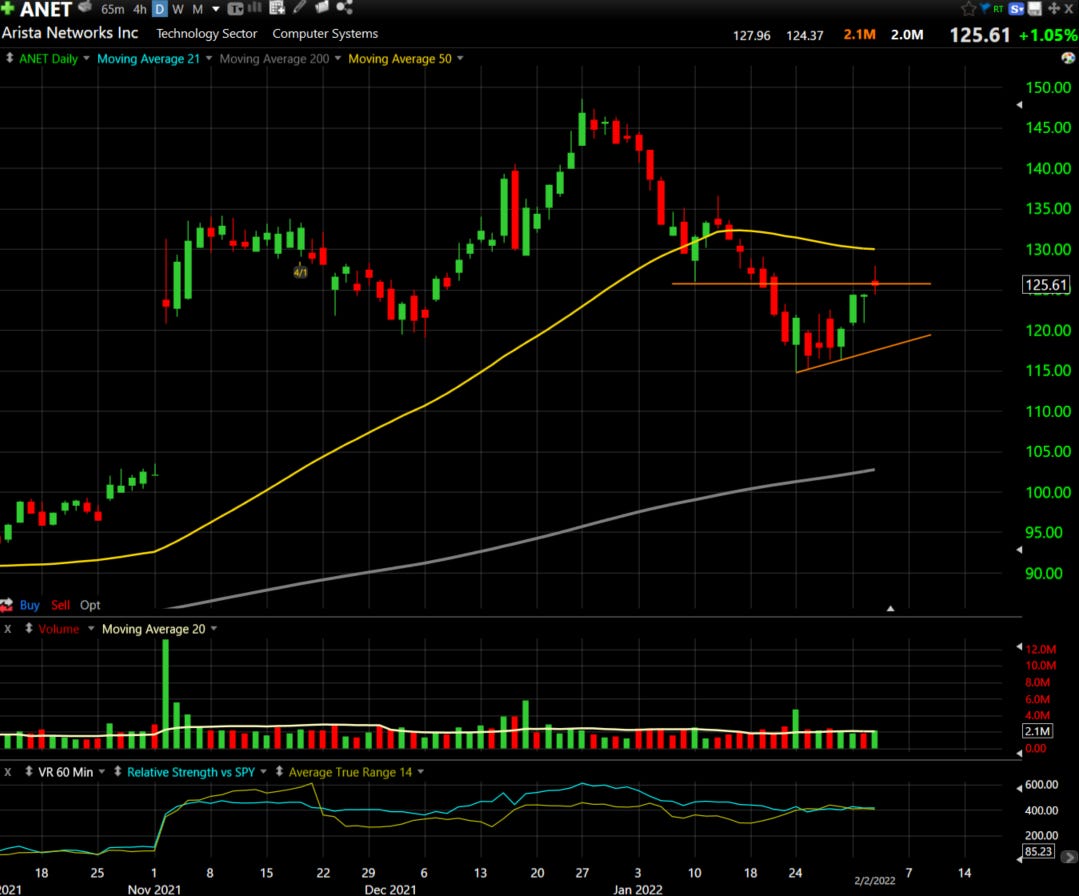
Task: Switch to the 65m timeframe
Action: pos(112,9)
